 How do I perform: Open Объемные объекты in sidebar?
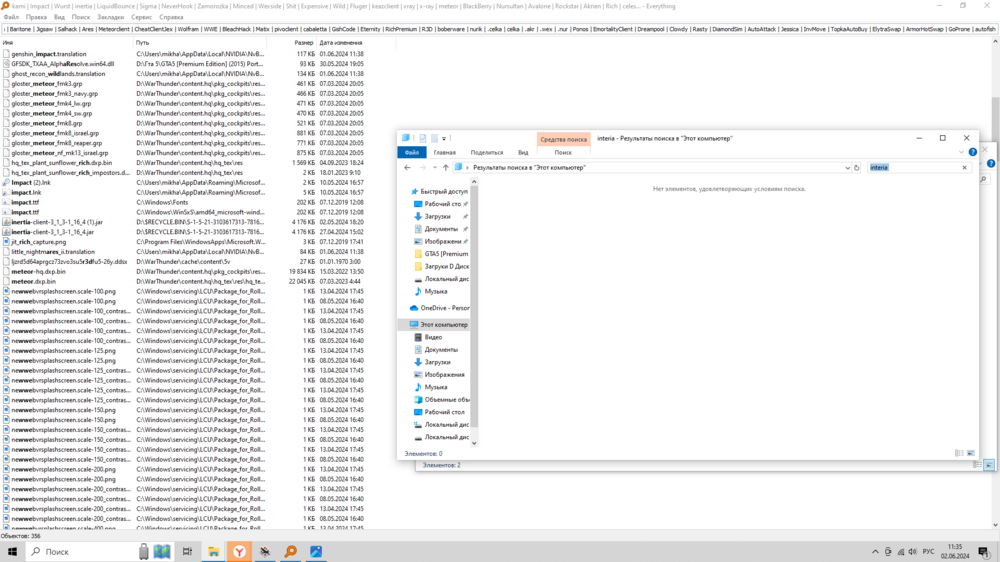pyautogui.click(x=446, y=400)
